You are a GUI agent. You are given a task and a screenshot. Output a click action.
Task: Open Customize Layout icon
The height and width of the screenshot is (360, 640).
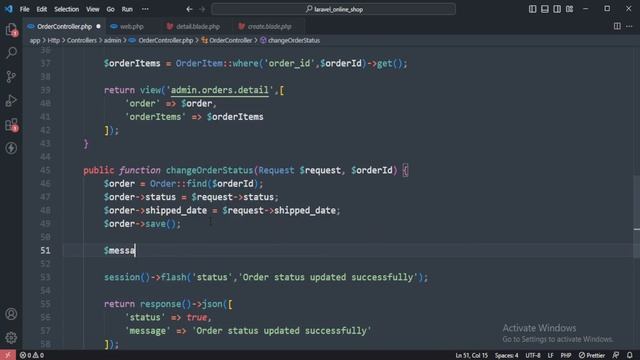point(569,9)
